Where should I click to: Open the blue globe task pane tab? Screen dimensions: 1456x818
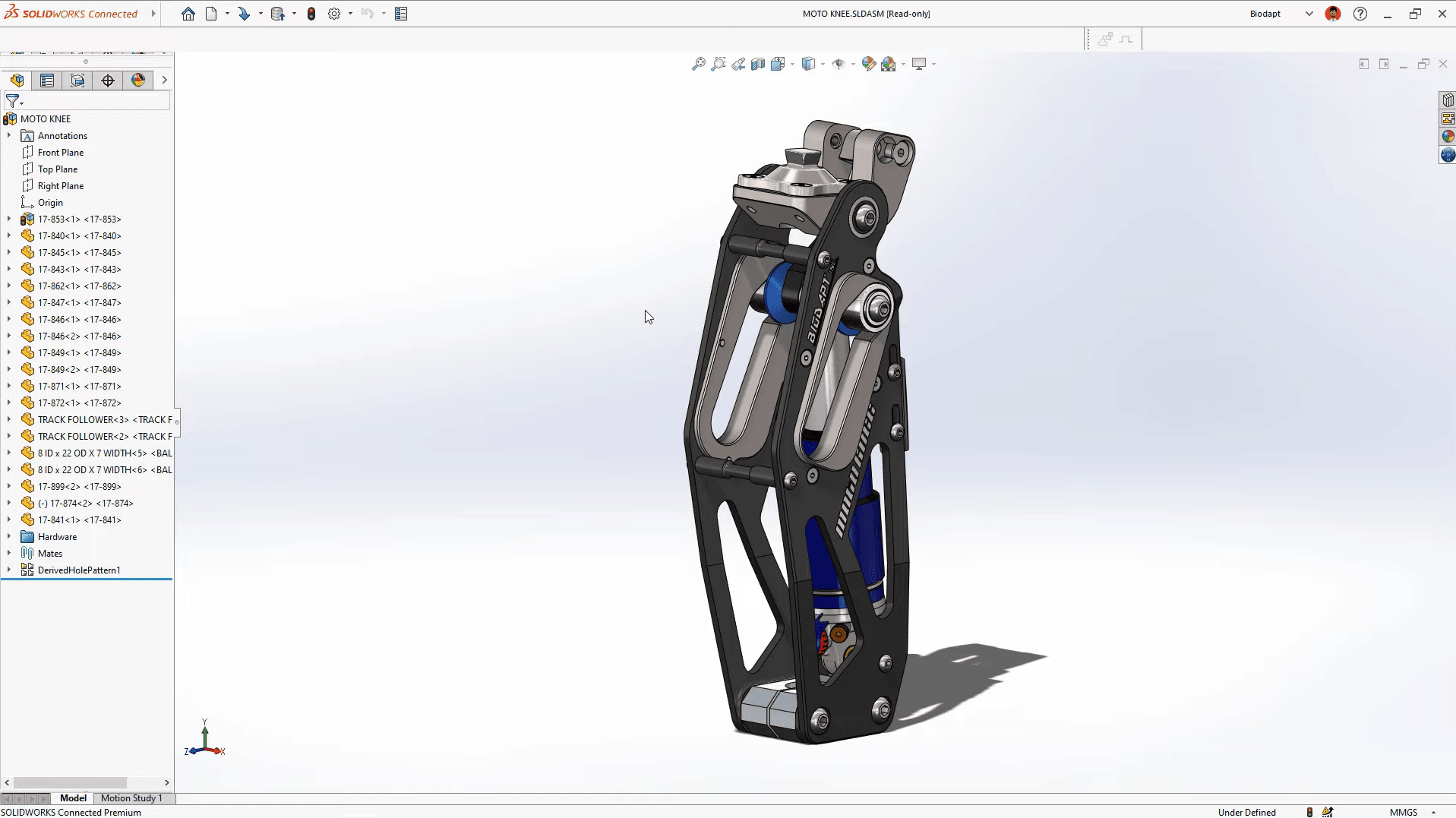point(1448,155)
